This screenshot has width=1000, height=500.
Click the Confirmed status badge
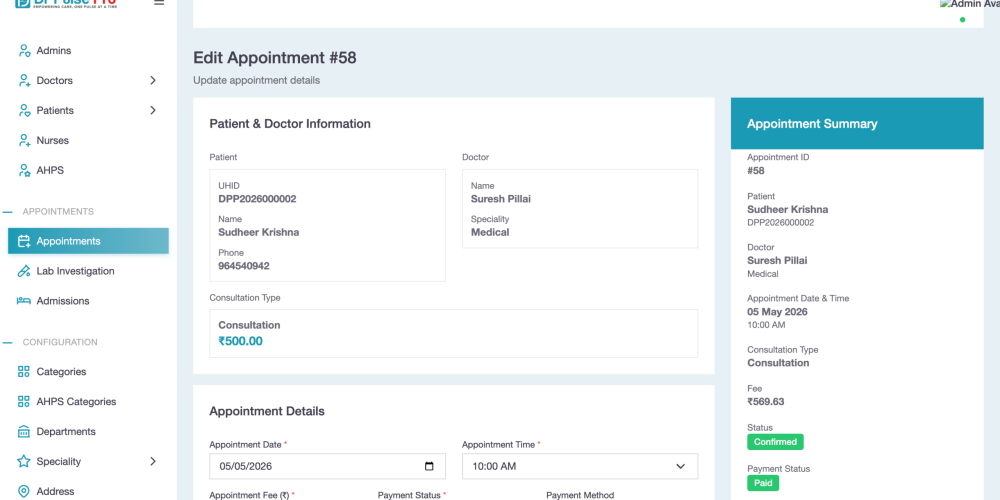775,442
